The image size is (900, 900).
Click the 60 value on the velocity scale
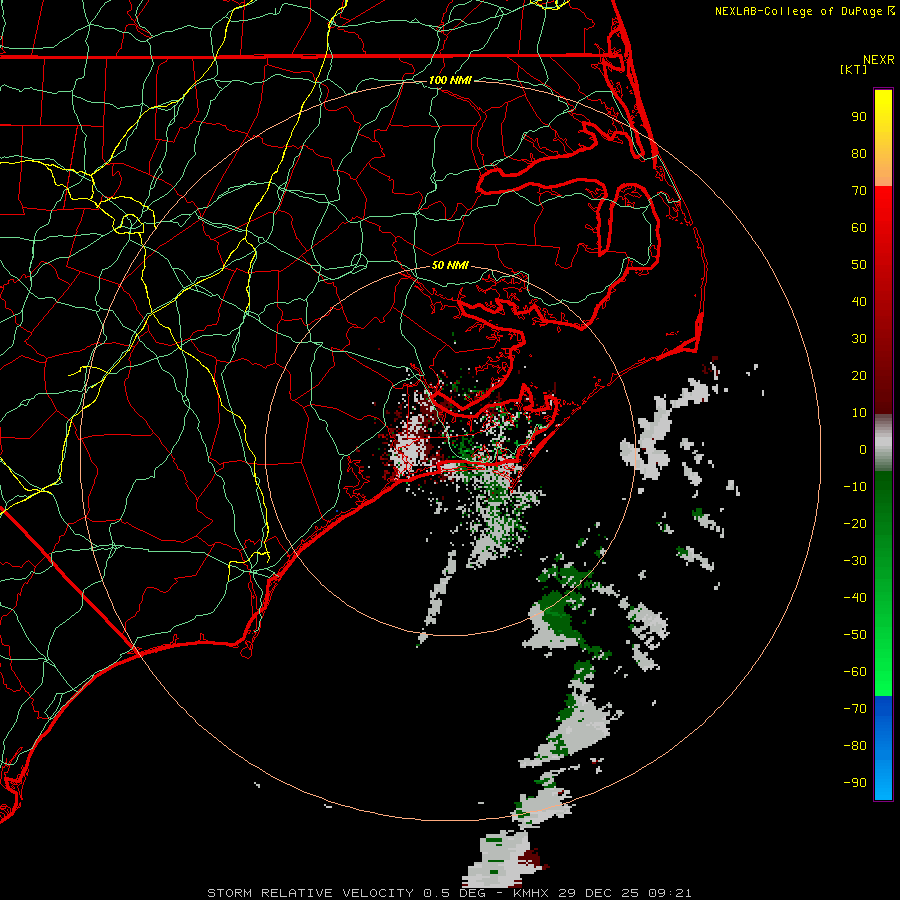pyautogui.click(x=859, y=227)
